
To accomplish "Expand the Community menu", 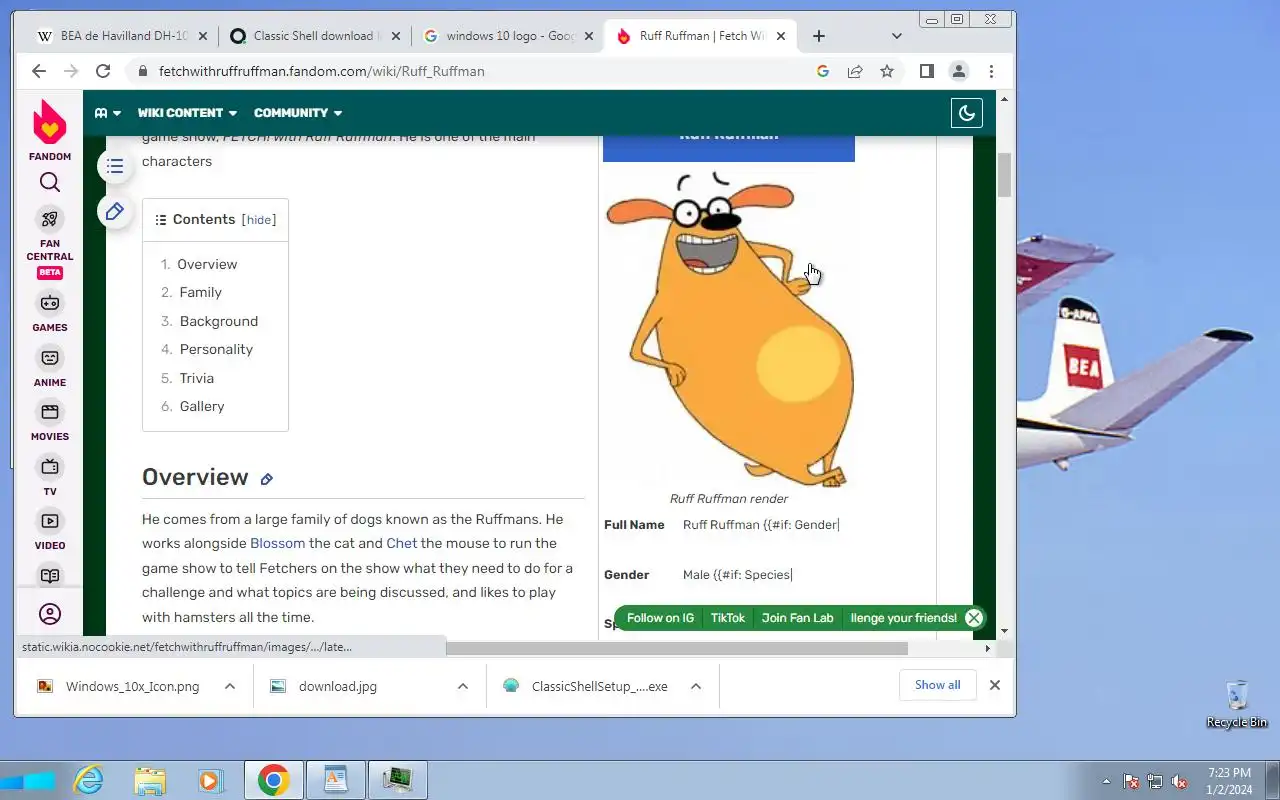I will pyautogui.click(x=298, y=113).
